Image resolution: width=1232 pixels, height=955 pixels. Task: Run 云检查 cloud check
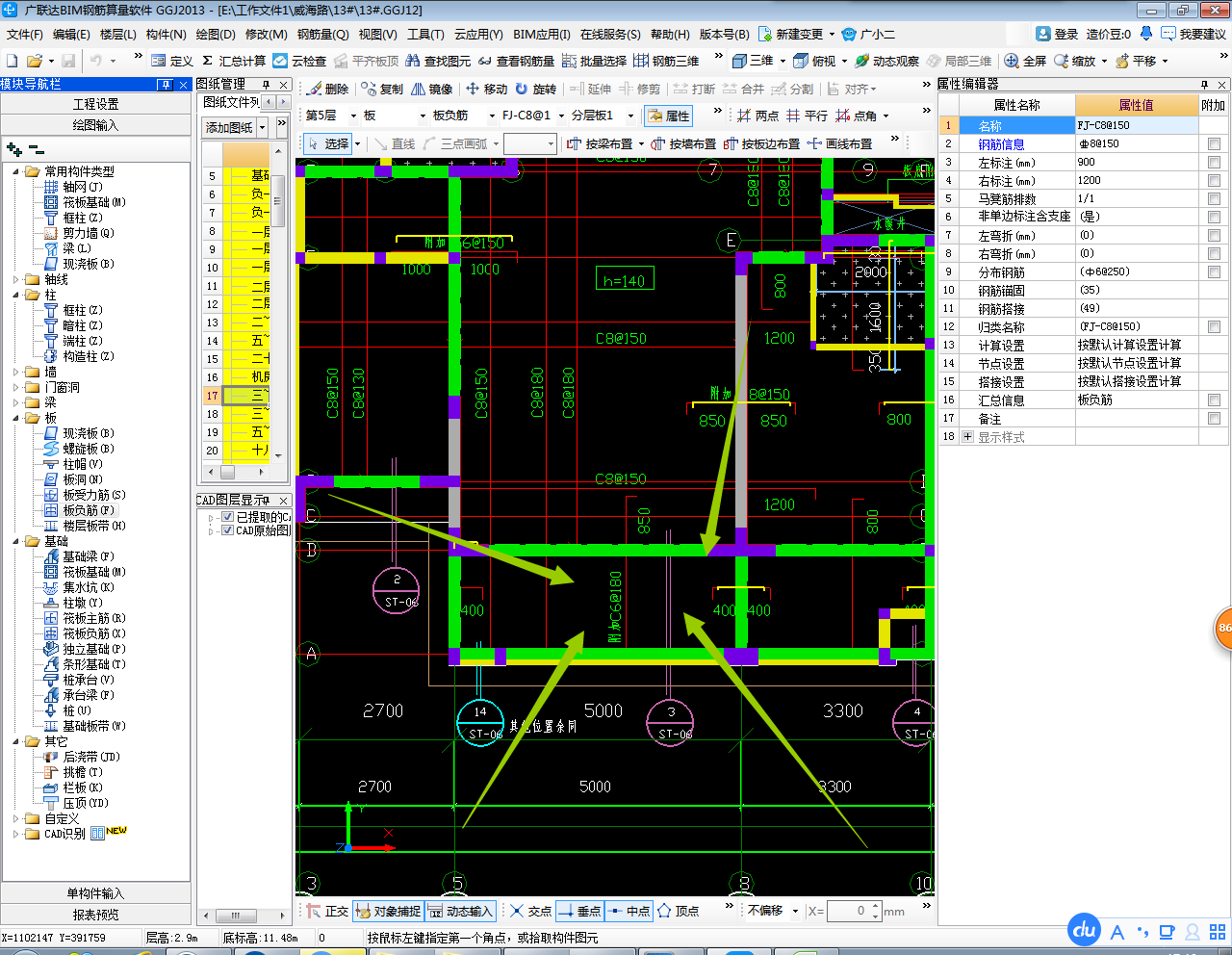[x=299, y=61]
